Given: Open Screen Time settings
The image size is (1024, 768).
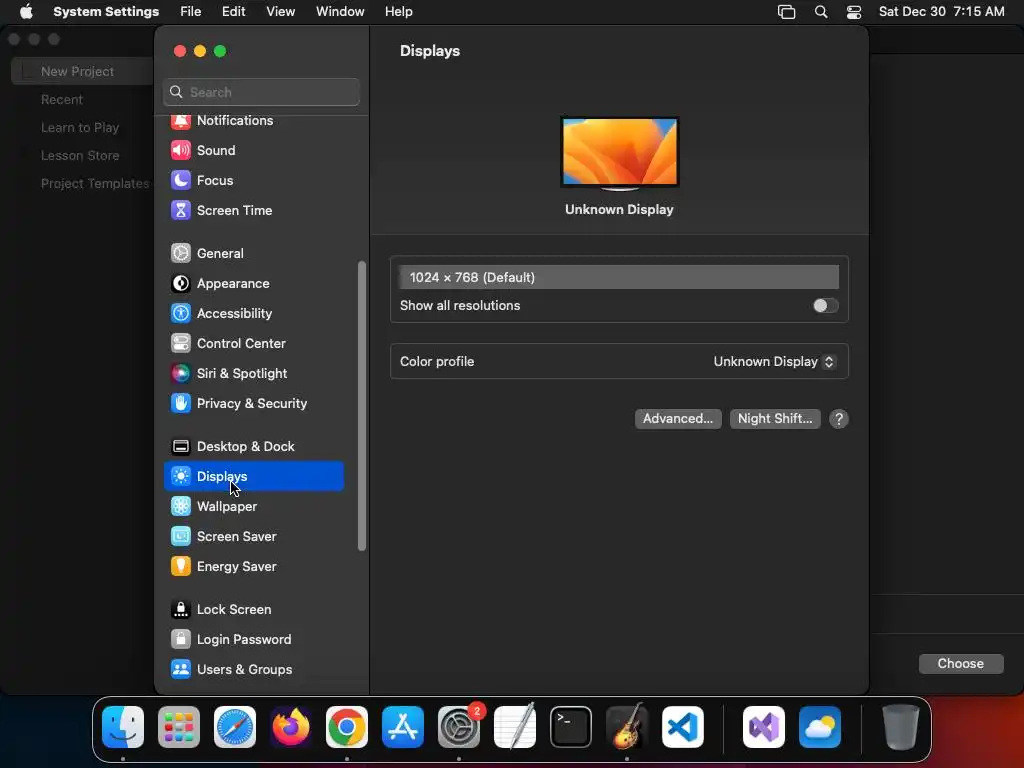Looking at the screenshot, I should point(253,210).
